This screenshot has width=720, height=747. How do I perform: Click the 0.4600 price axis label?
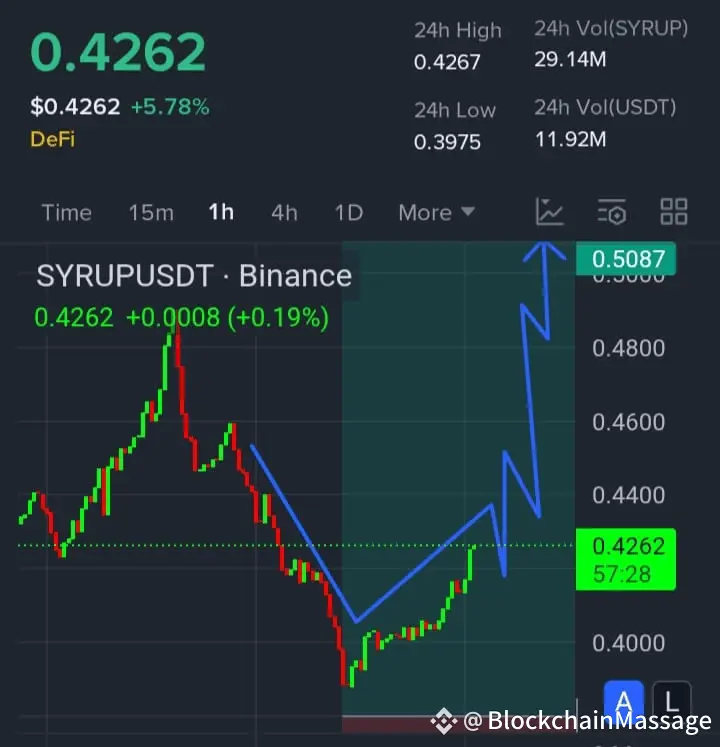coord(629,422)
